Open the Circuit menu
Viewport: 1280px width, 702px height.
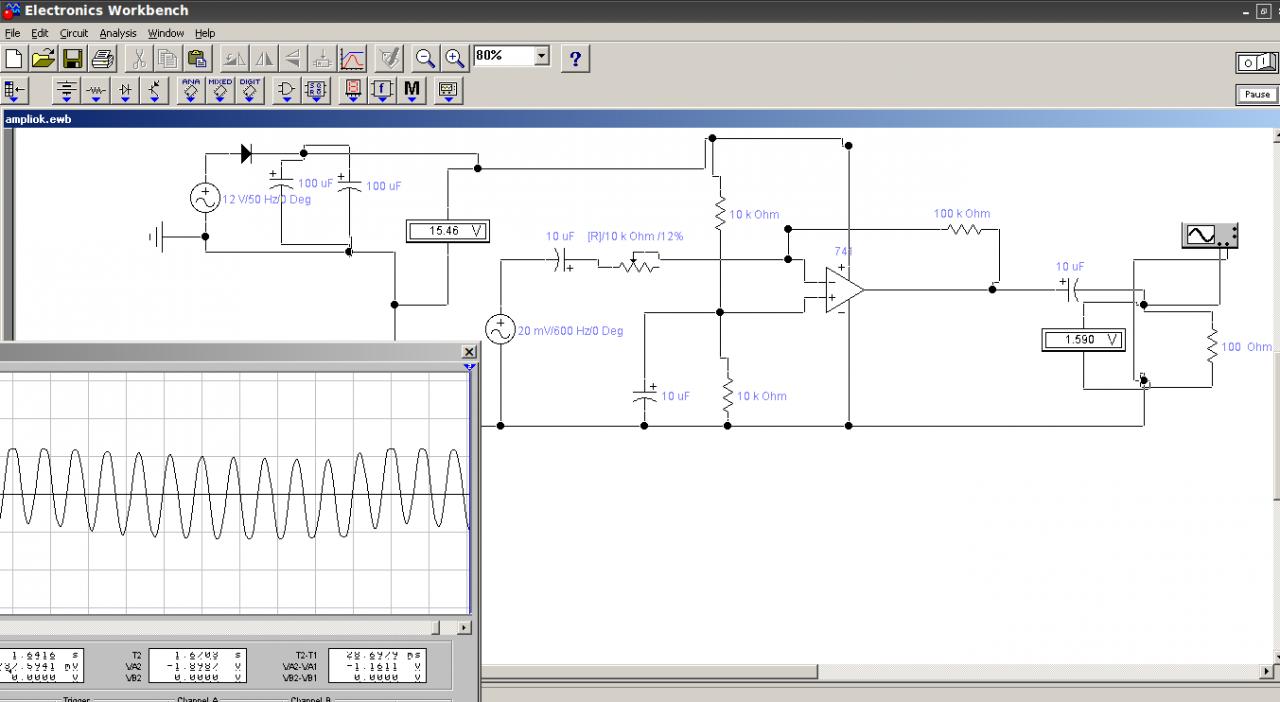pyautogui.click(x=74, y=33)
